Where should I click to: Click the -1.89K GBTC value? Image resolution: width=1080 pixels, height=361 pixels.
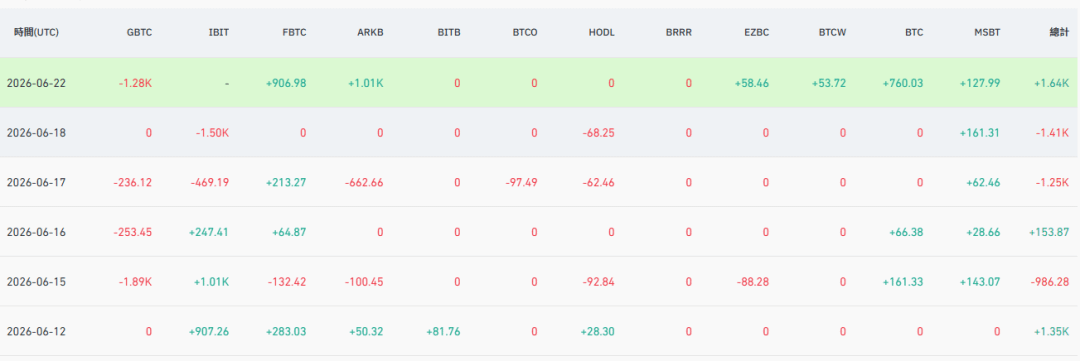(135, 282)
